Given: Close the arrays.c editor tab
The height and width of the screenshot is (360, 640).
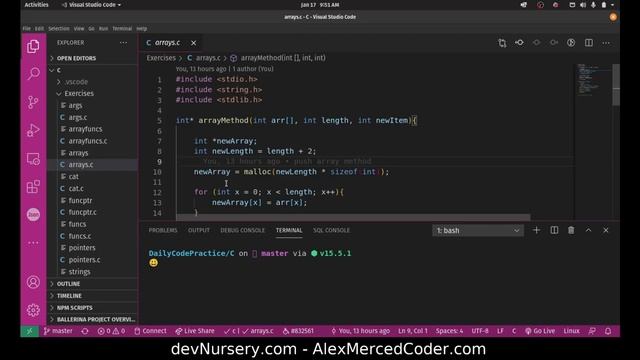Looking at the screenshot, I should (193, 43).
